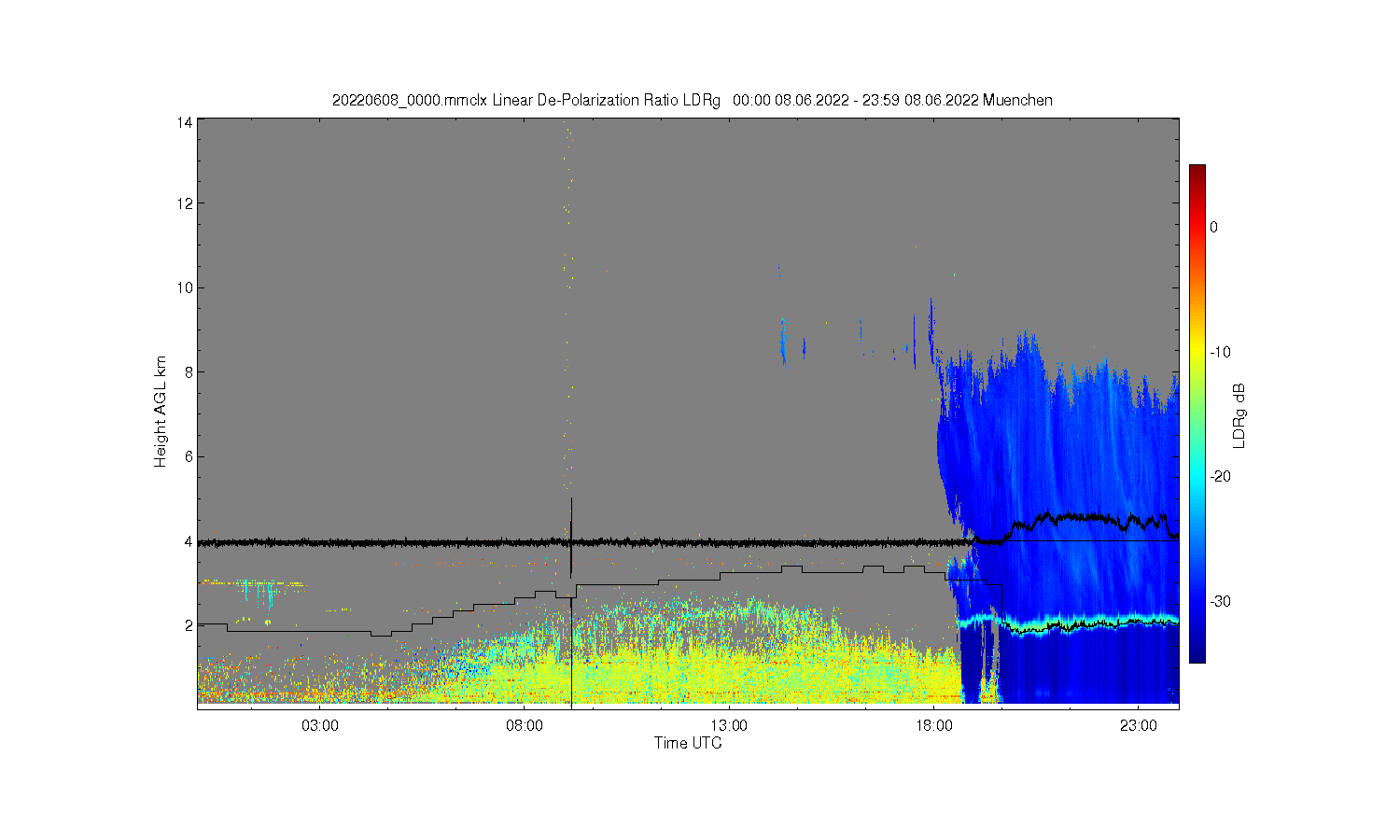Image resolution: width=1400 pixels, height=840 pixels.
Task: Click the height tick label 14
Action: pyautogui.click(x=186, y=122)
